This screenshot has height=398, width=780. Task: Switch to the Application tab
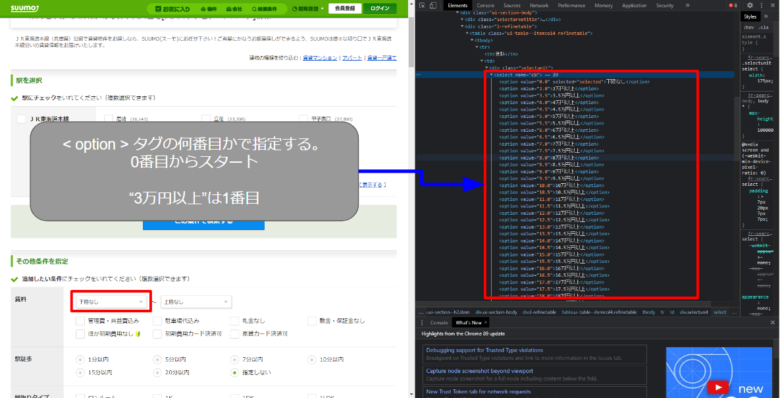click(634, 5)
